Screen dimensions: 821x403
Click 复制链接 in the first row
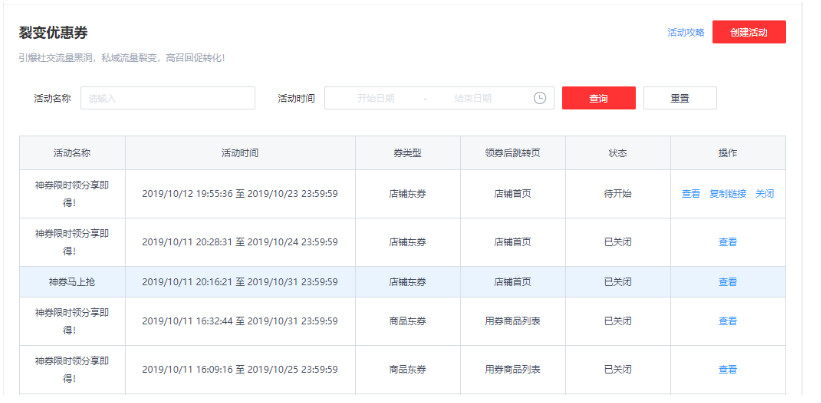pyautogui.click(x=728, y=194)
